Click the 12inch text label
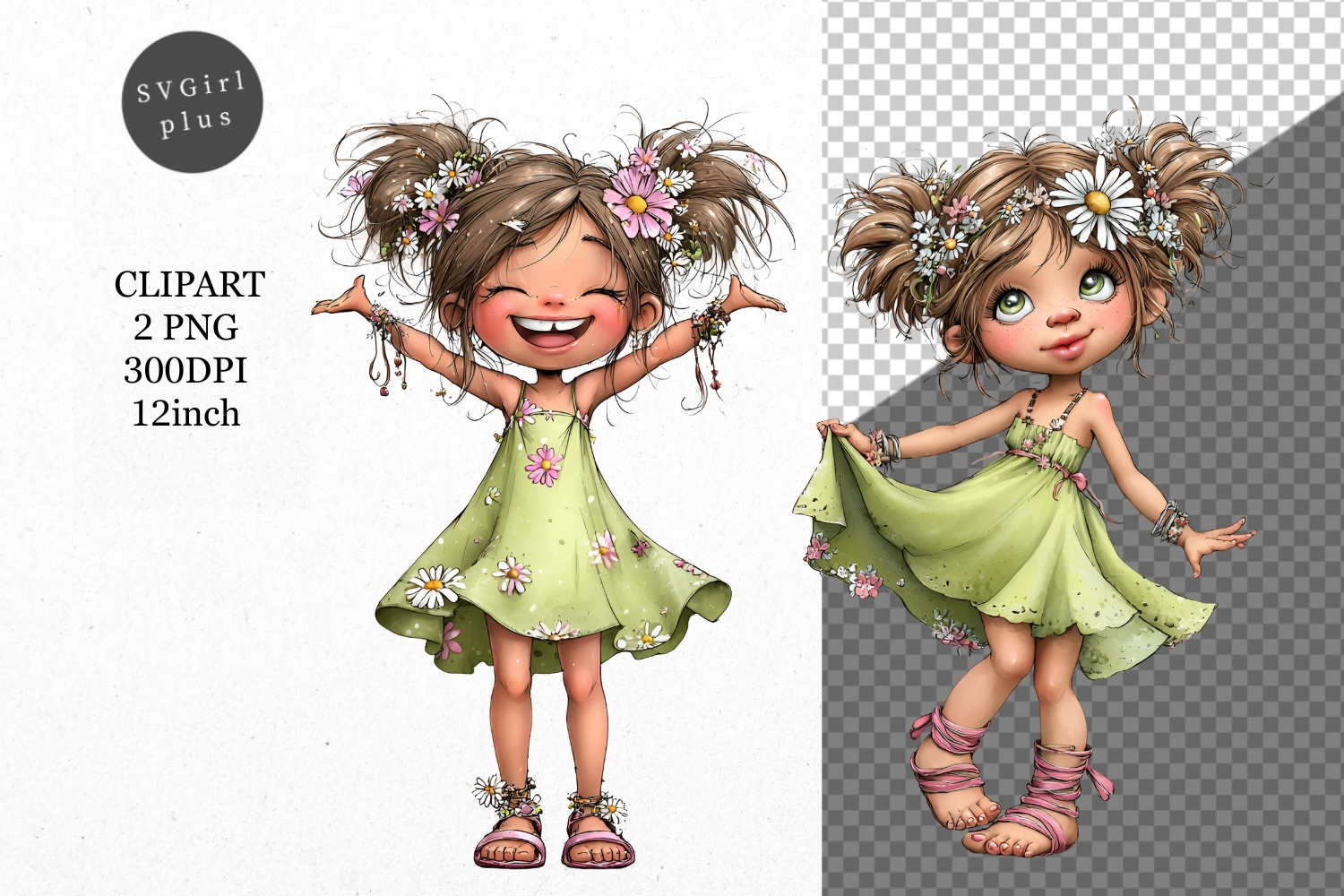The width and height of the screenshot is (1344, 896). point(186,414)
